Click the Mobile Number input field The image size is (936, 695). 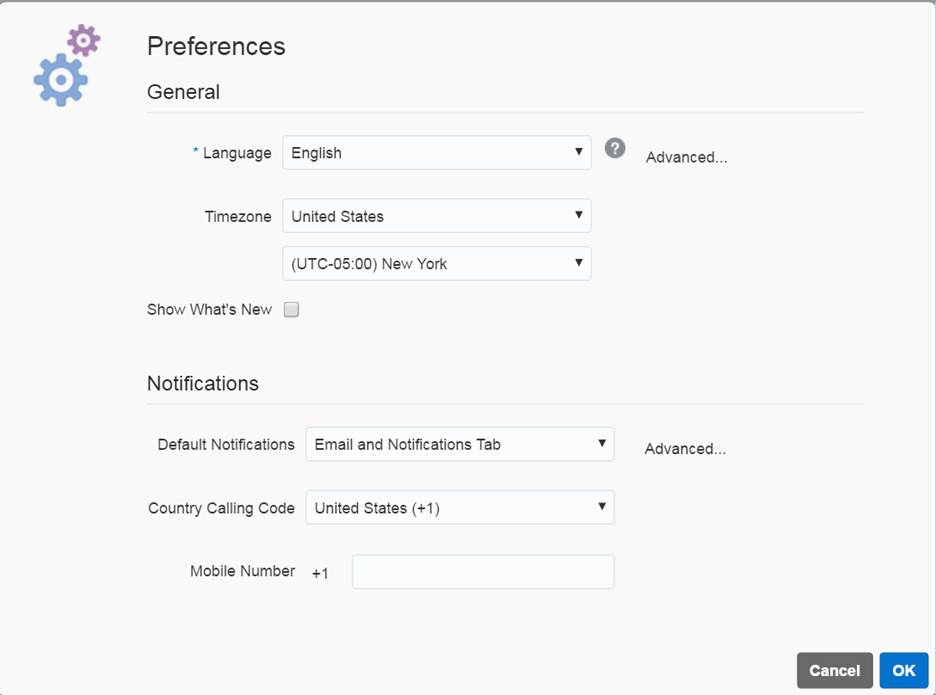[483, 572]
